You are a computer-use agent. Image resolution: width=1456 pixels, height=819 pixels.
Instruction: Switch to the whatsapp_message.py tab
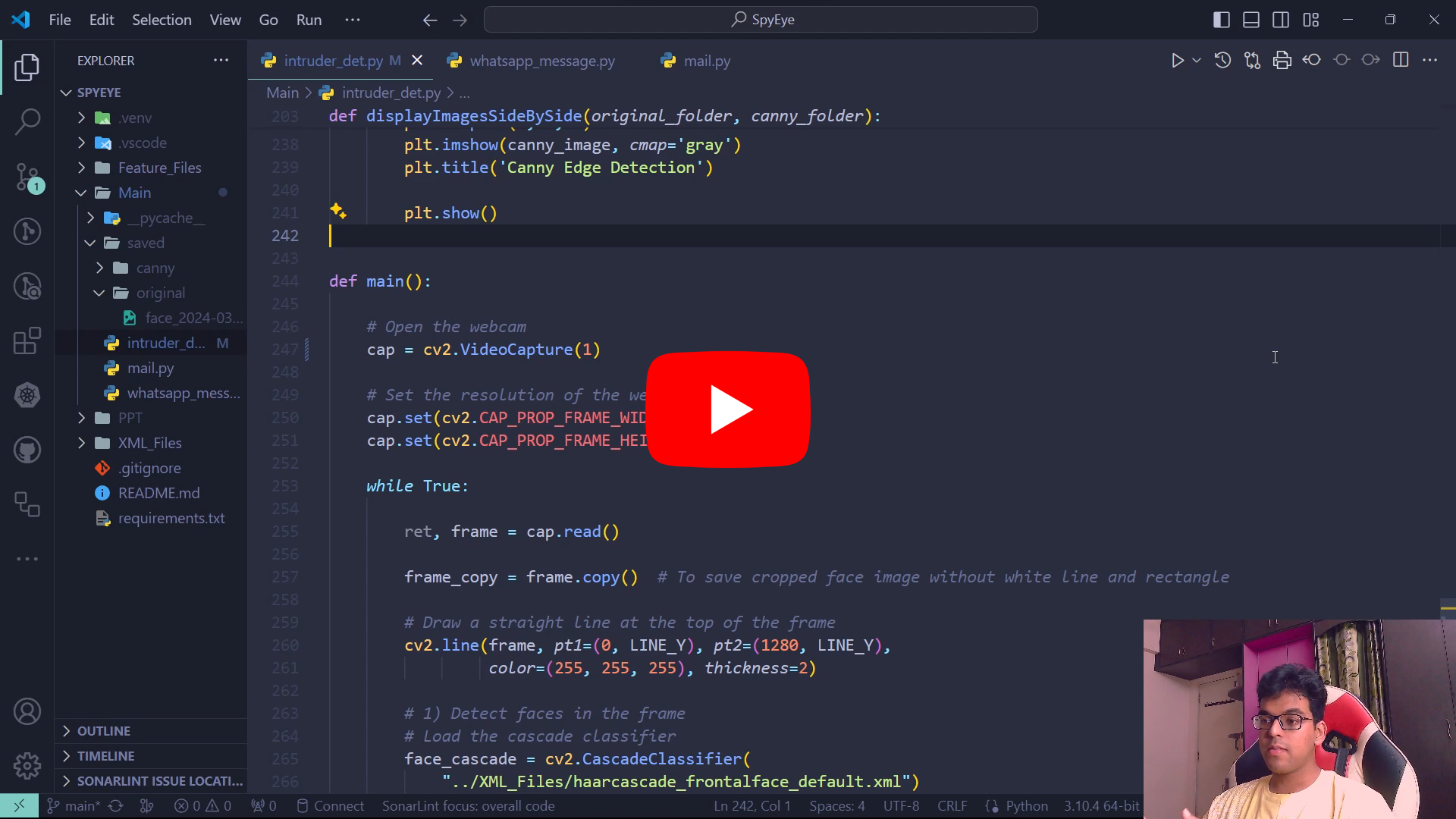(x=541, y=61)
